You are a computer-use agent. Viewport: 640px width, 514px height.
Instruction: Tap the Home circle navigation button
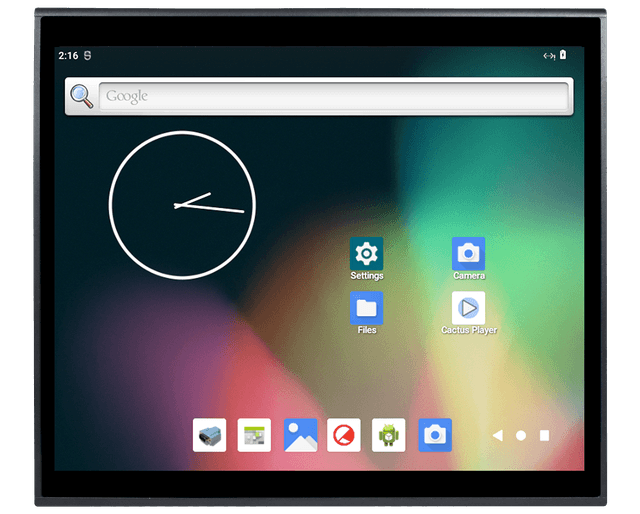coord(521,436)
